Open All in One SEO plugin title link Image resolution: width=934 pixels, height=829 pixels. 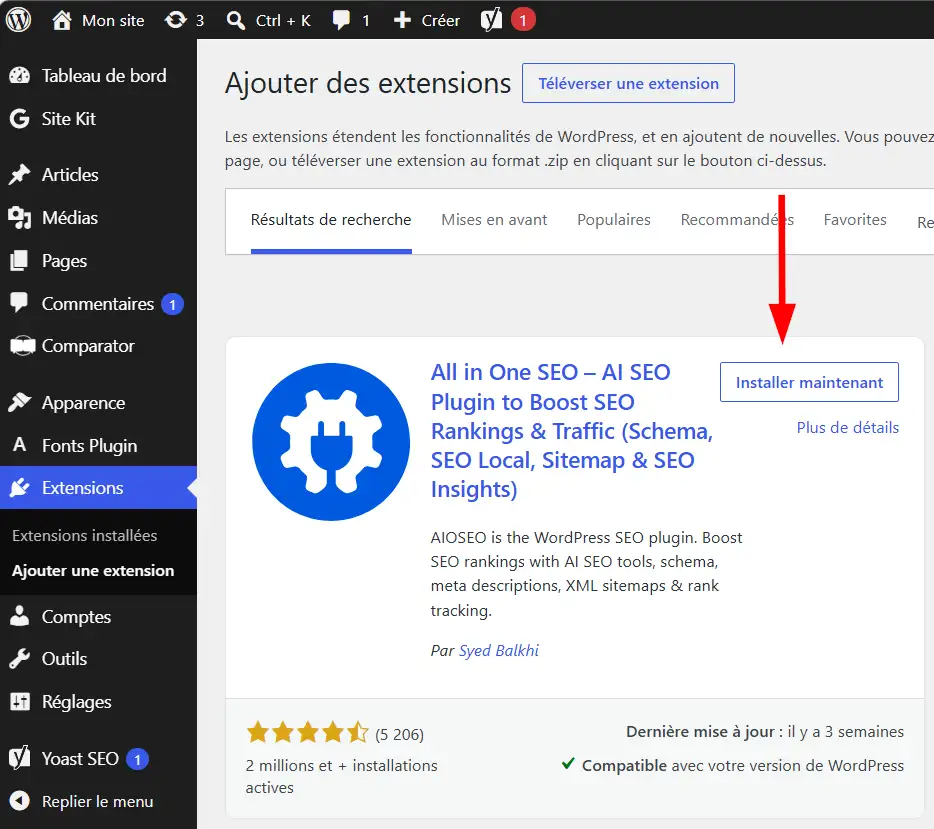572,431
